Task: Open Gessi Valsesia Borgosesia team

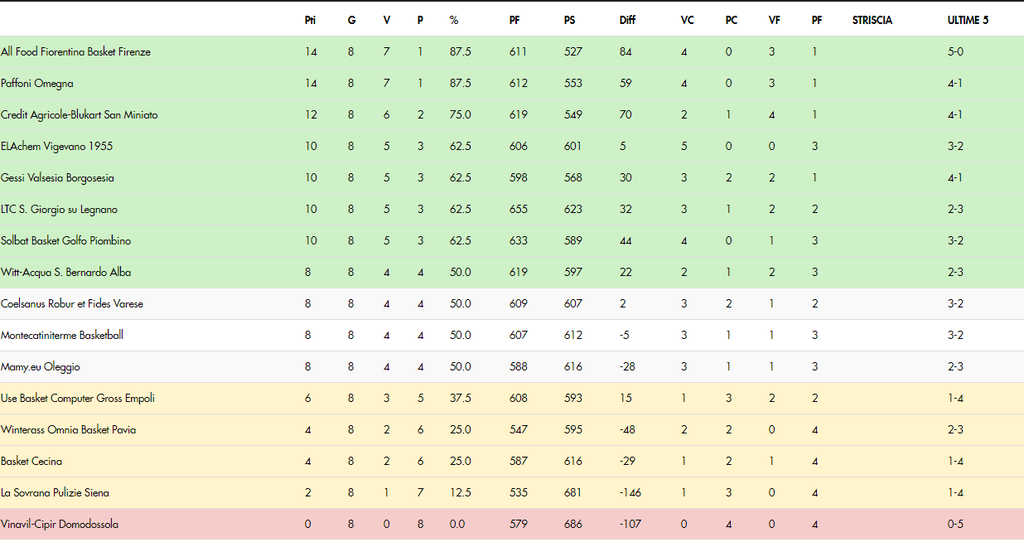Action: (57, 178)
